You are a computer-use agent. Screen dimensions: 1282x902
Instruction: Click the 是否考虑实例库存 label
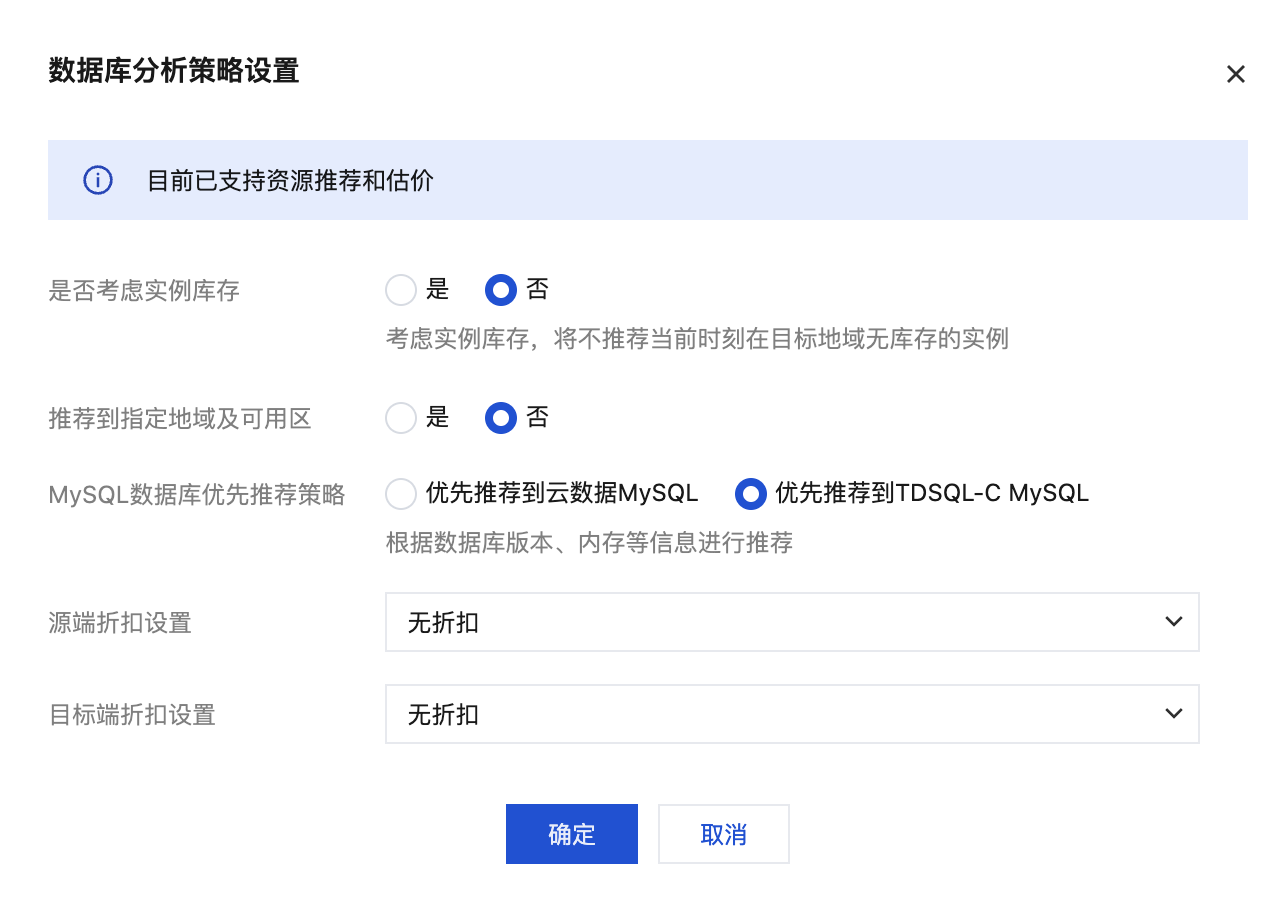click(144, 291)
